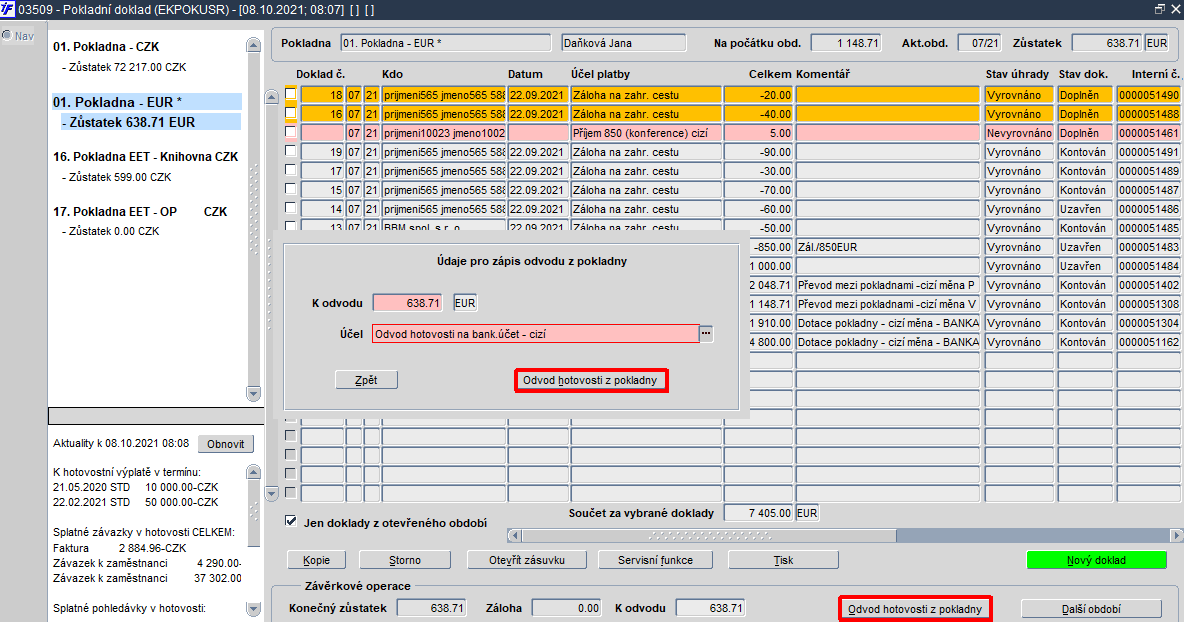Click the Zůstatek 72 217.00 CZK line
This screenshot has height=622, width=1184.
(x=125, y=67)
